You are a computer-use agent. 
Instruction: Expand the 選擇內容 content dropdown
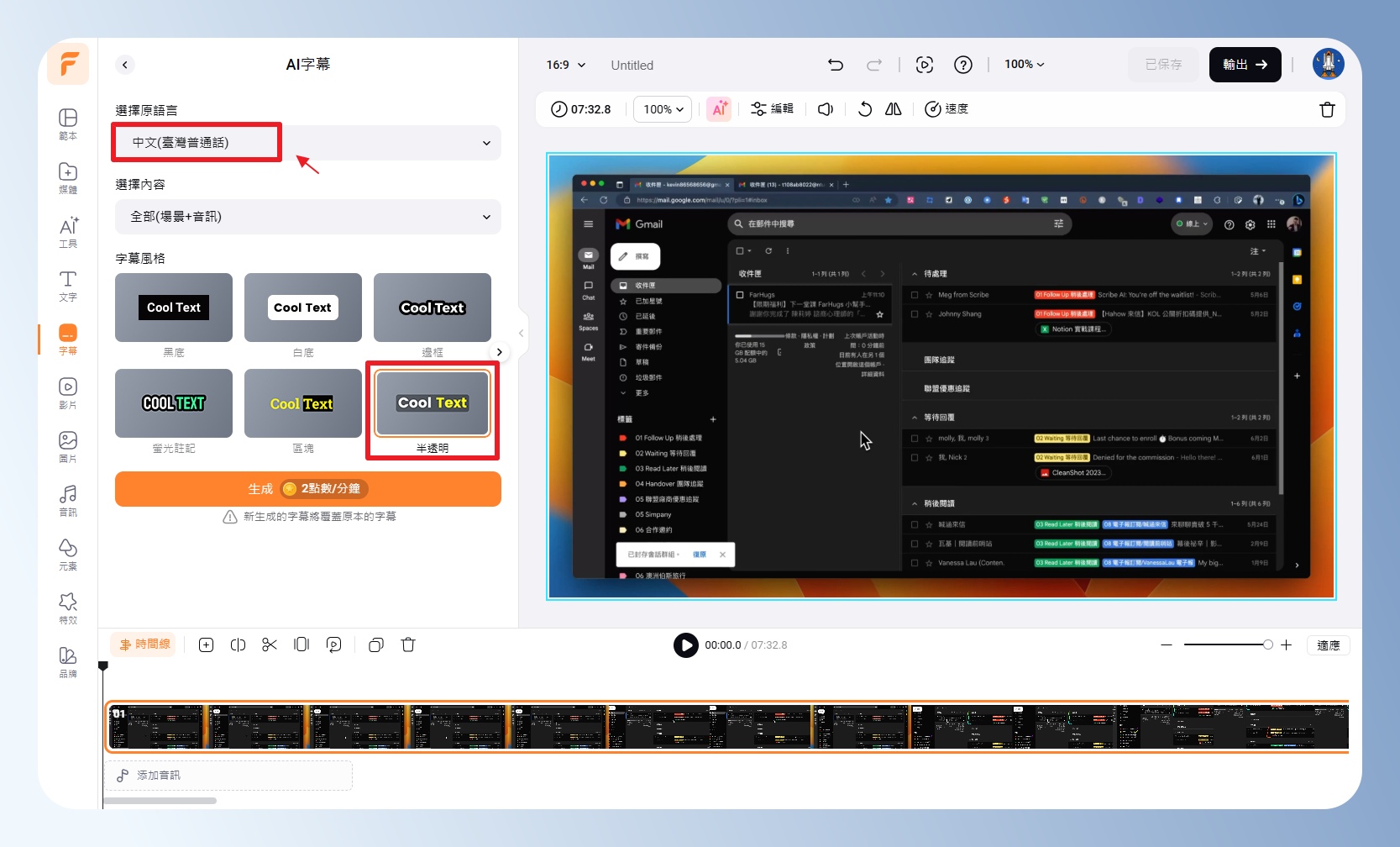pos(307,217)
